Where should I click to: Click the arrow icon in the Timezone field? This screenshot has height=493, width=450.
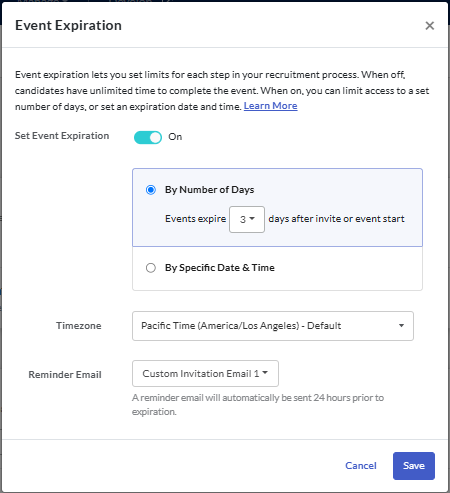401,326
